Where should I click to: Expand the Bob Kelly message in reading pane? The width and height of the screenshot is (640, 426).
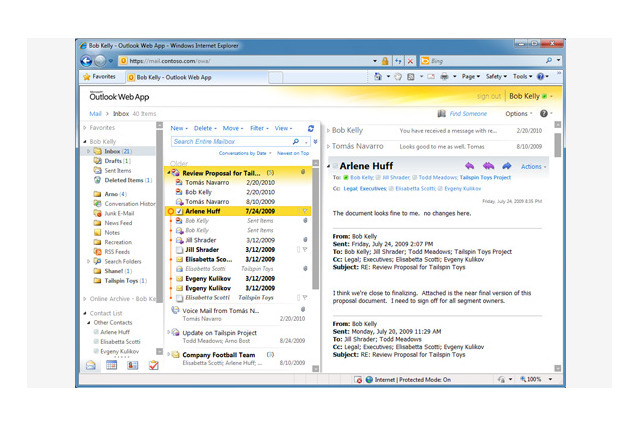[329, 131]
